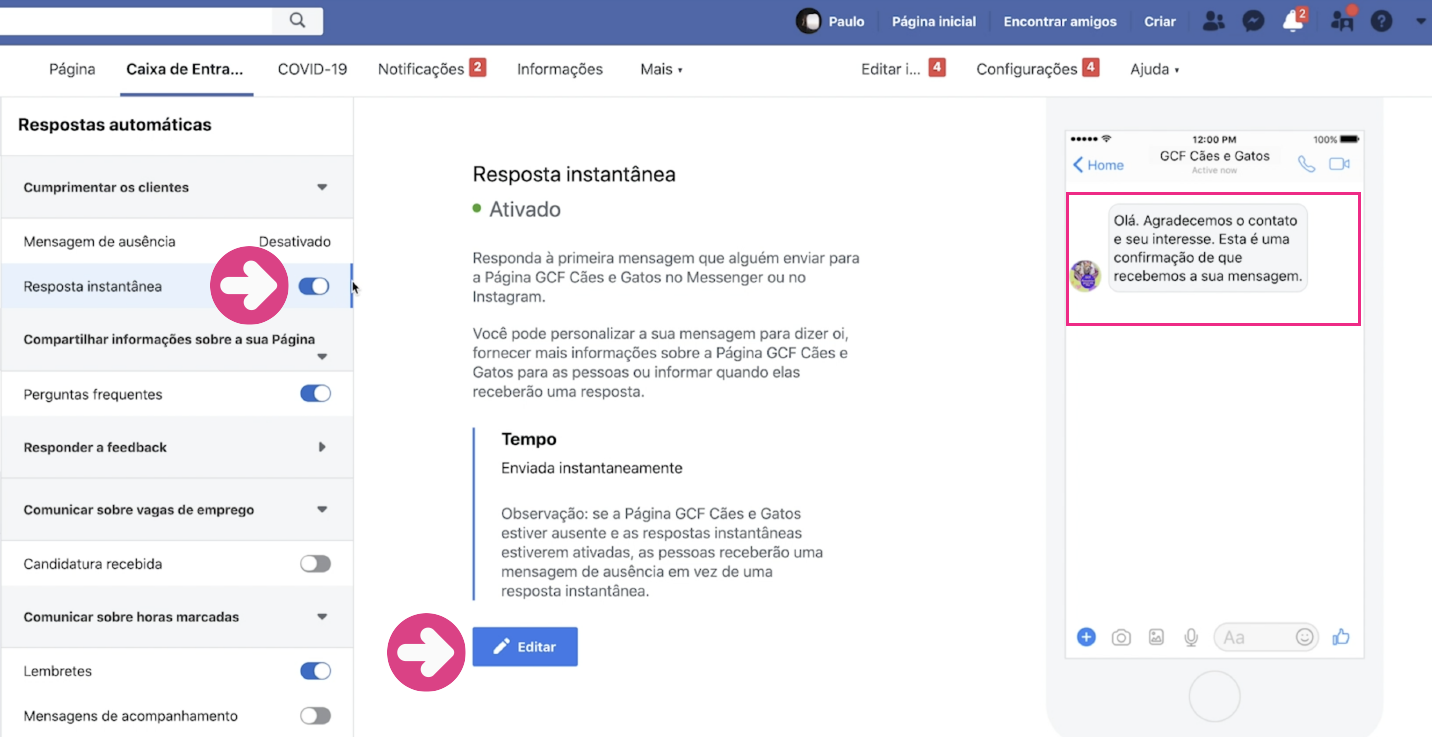Select the Mensagem de ausência row

click(177, 241)
